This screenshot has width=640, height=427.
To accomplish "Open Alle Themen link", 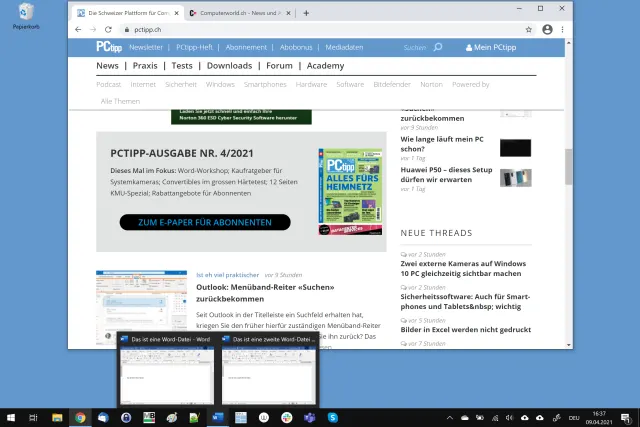I will click(x=120, y=101).
